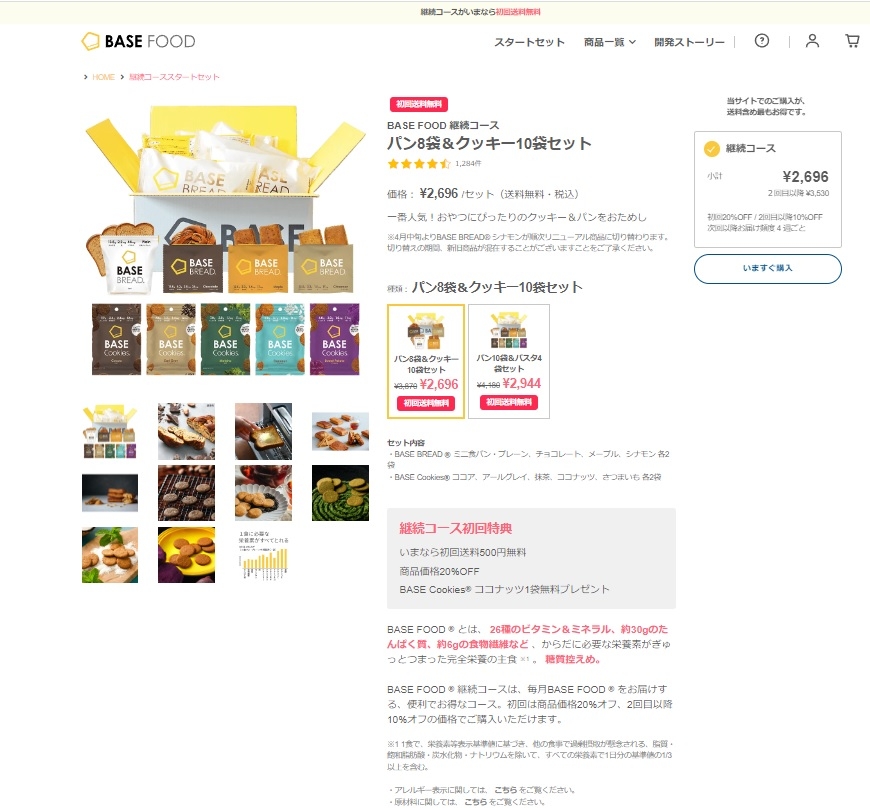This screenshot has width=870, height=808.
Task: Open the help question mark icon
Action: coord(762,41)
